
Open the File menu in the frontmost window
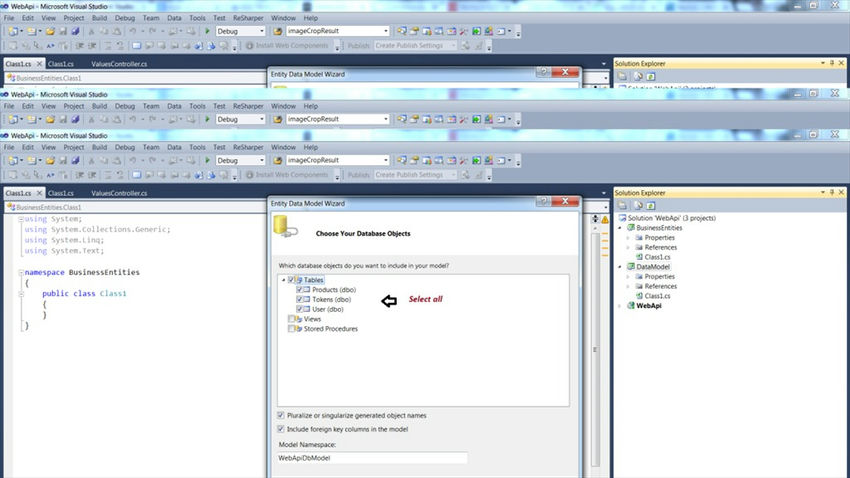(9, 147)
